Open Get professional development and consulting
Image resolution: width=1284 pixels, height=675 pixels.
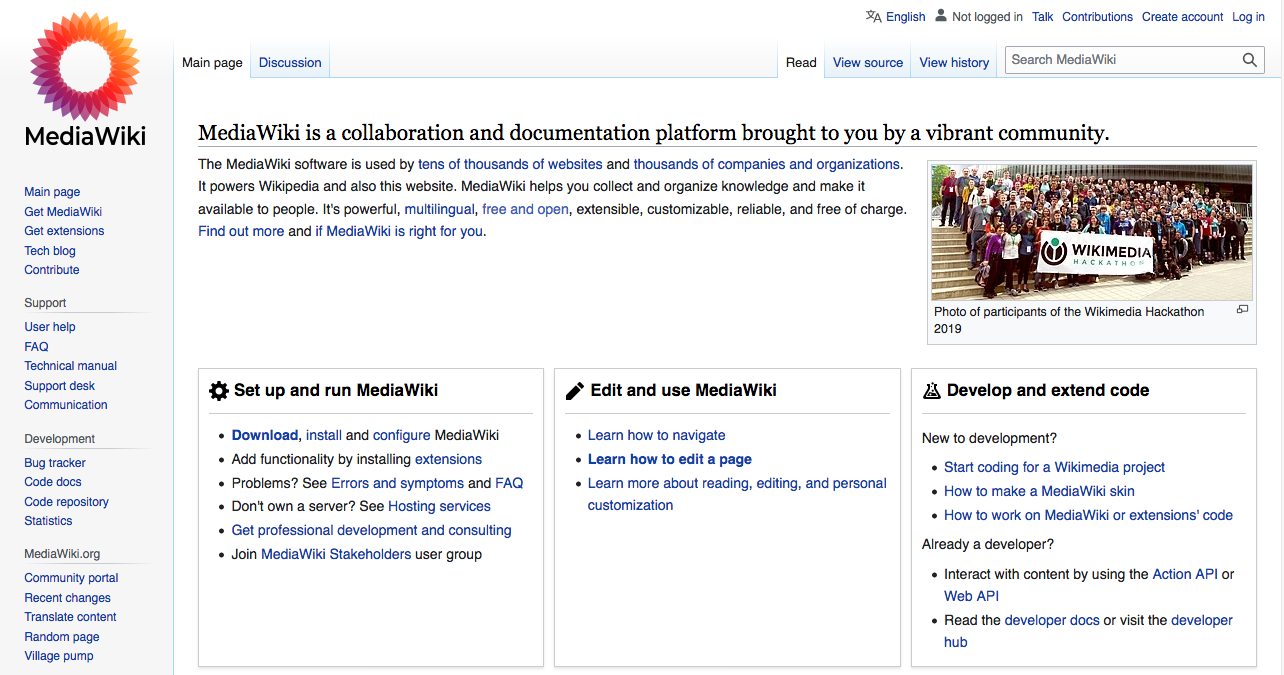click(371, 530)
